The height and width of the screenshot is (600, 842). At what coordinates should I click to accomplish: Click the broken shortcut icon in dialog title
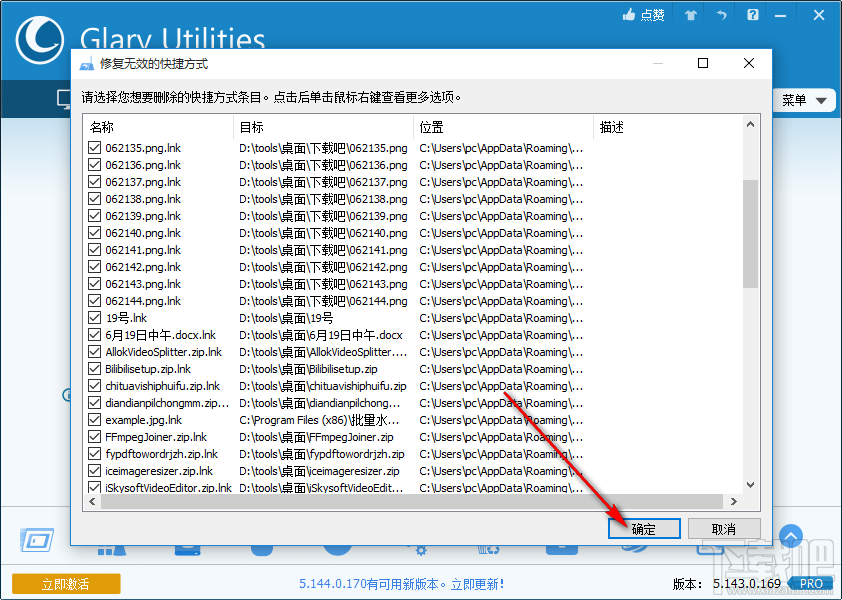point(86,63)
